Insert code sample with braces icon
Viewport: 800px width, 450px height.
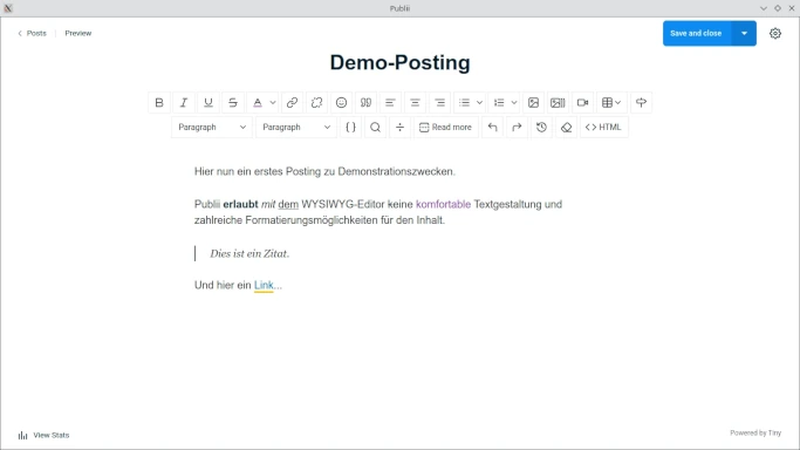tap(351, 127)
